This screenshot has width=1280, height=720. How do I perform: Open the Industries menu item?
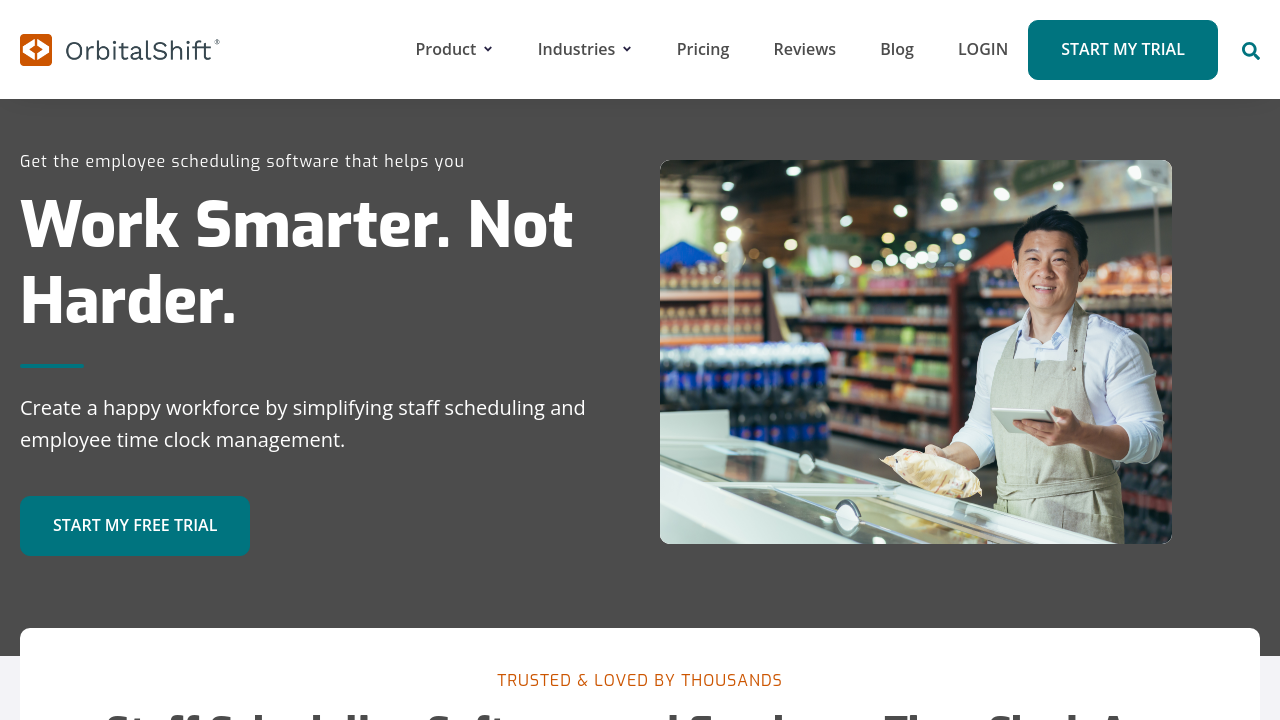coord(576,49)
